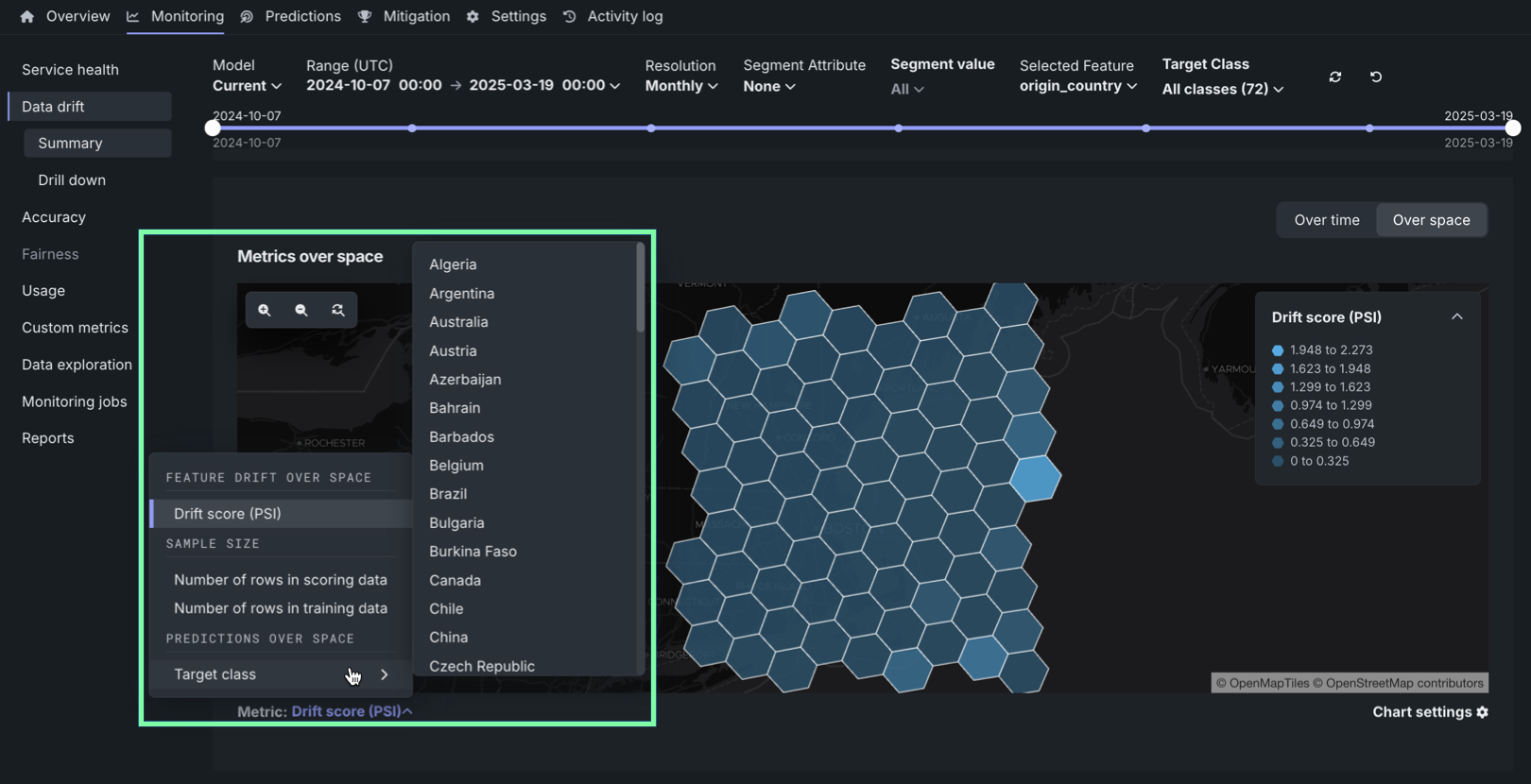Expand the Target Class All classes dropdown
This screenshot has height=784, width=1531.
click(1222, 89)
